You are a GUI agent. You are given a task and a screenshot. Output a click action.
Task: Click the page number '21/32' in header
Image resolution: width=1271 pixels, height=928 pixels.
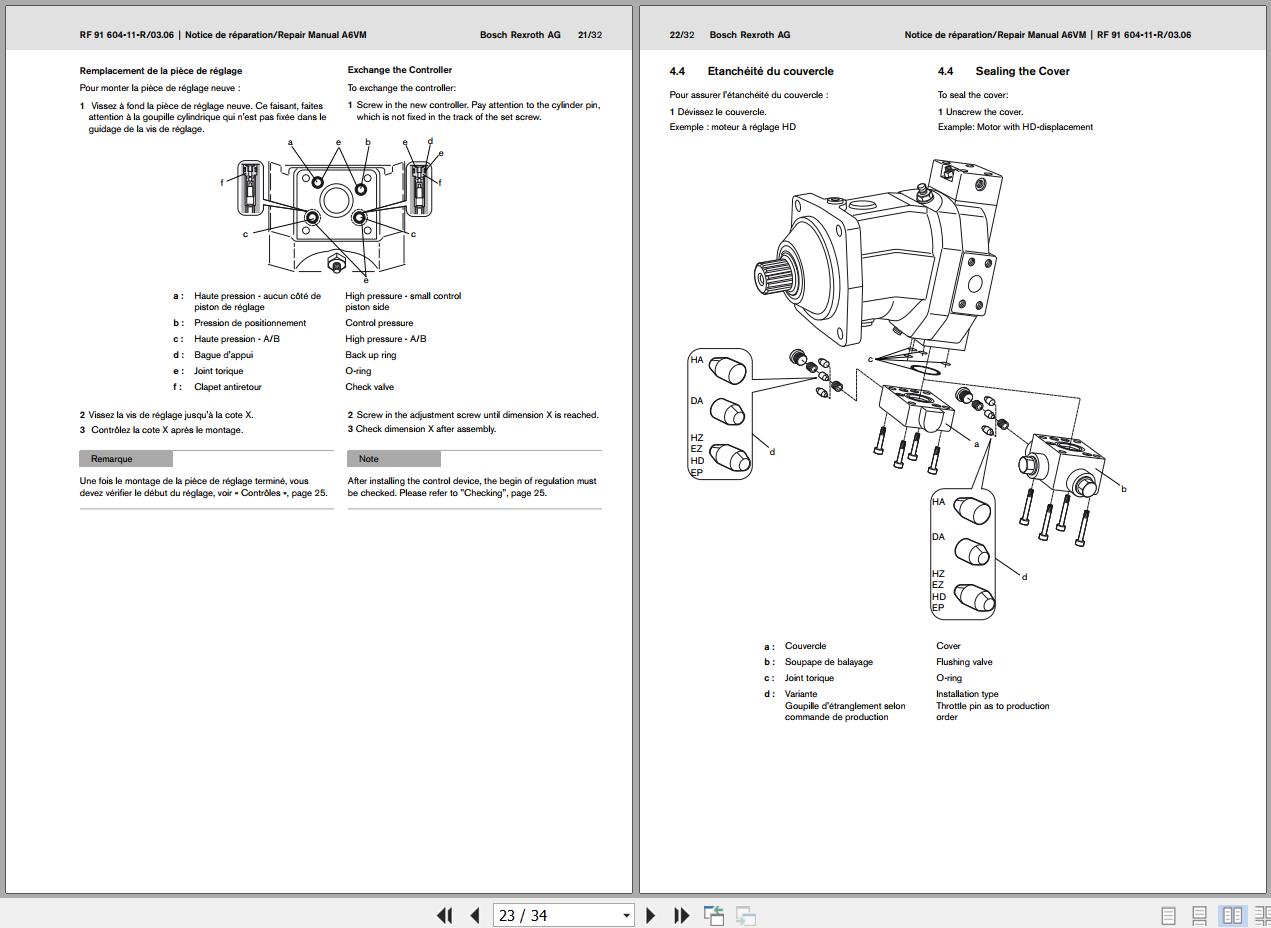tap(590, 35)
